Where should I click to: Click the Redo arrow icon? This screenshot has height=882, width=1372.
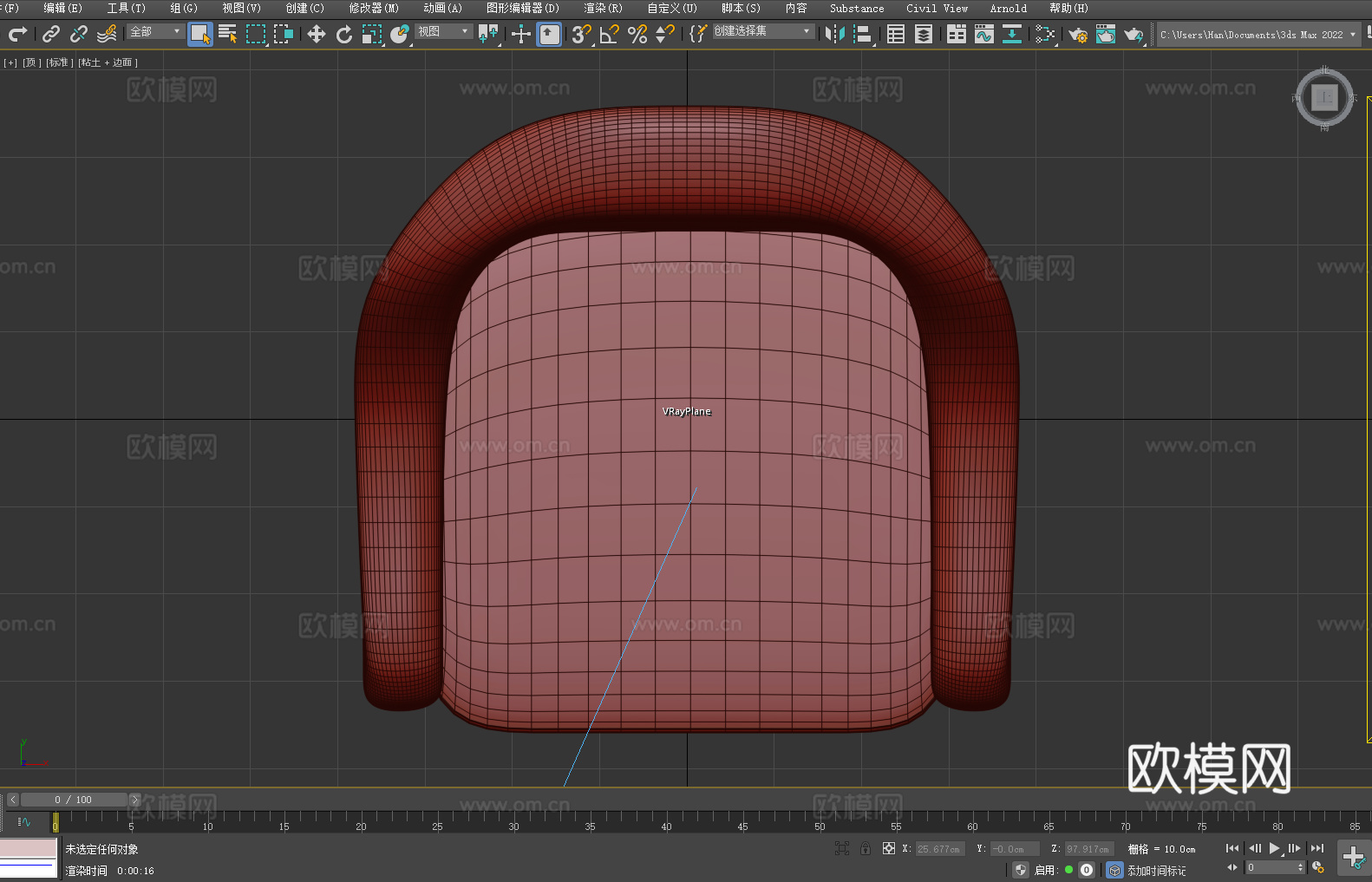[17, 34]
